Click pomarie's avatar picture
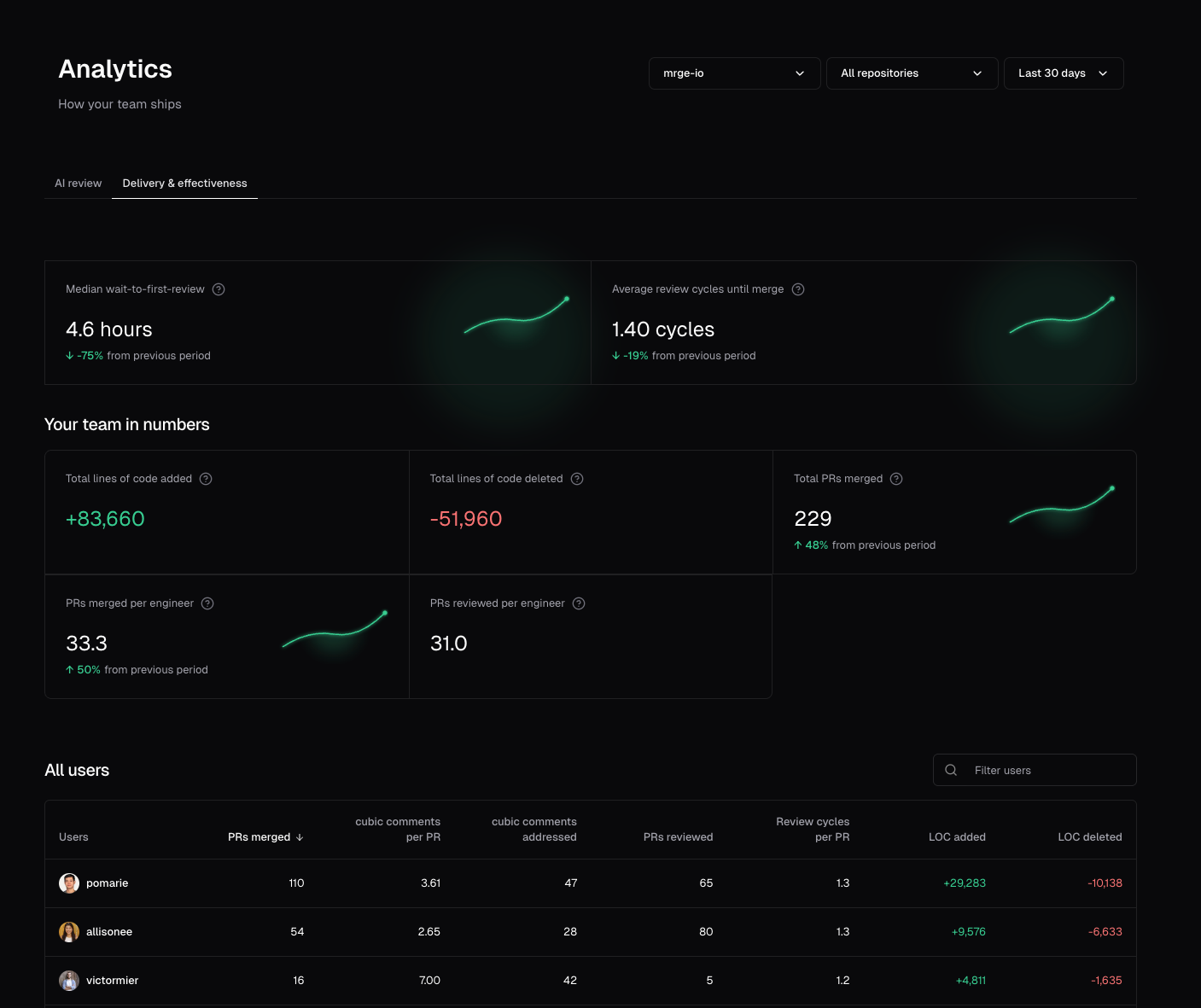This screenshot has height=1008, width=1201. click(69, 883)
